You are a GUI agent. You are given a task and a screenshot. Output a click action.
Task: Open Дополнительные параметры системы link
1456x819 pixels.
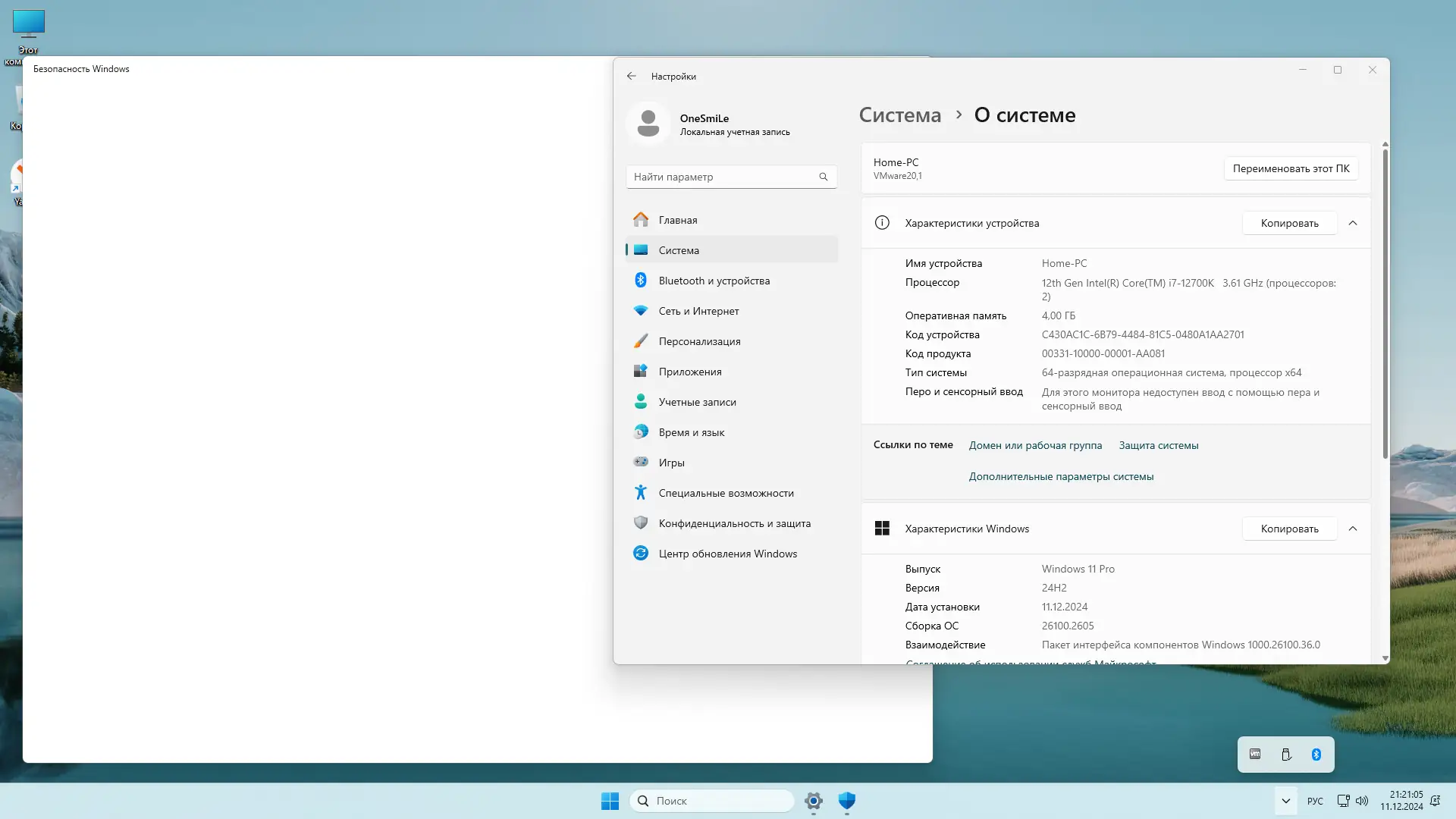(1061, 476)
